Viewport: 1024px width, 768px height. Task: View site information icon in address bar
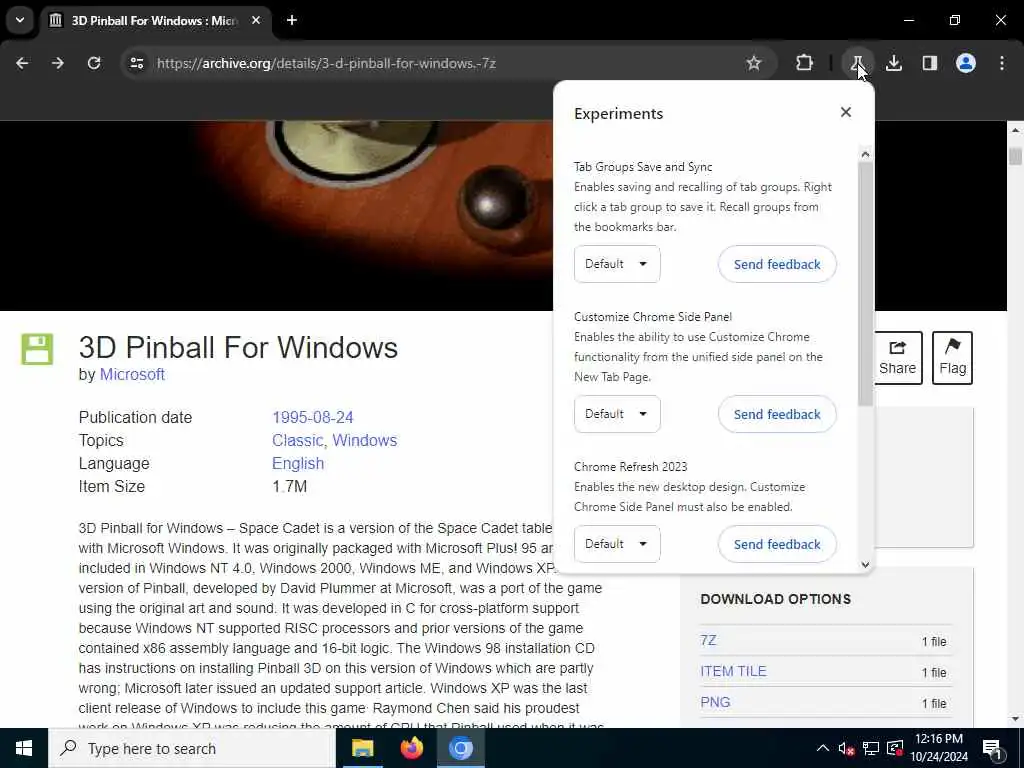(136, 63)
